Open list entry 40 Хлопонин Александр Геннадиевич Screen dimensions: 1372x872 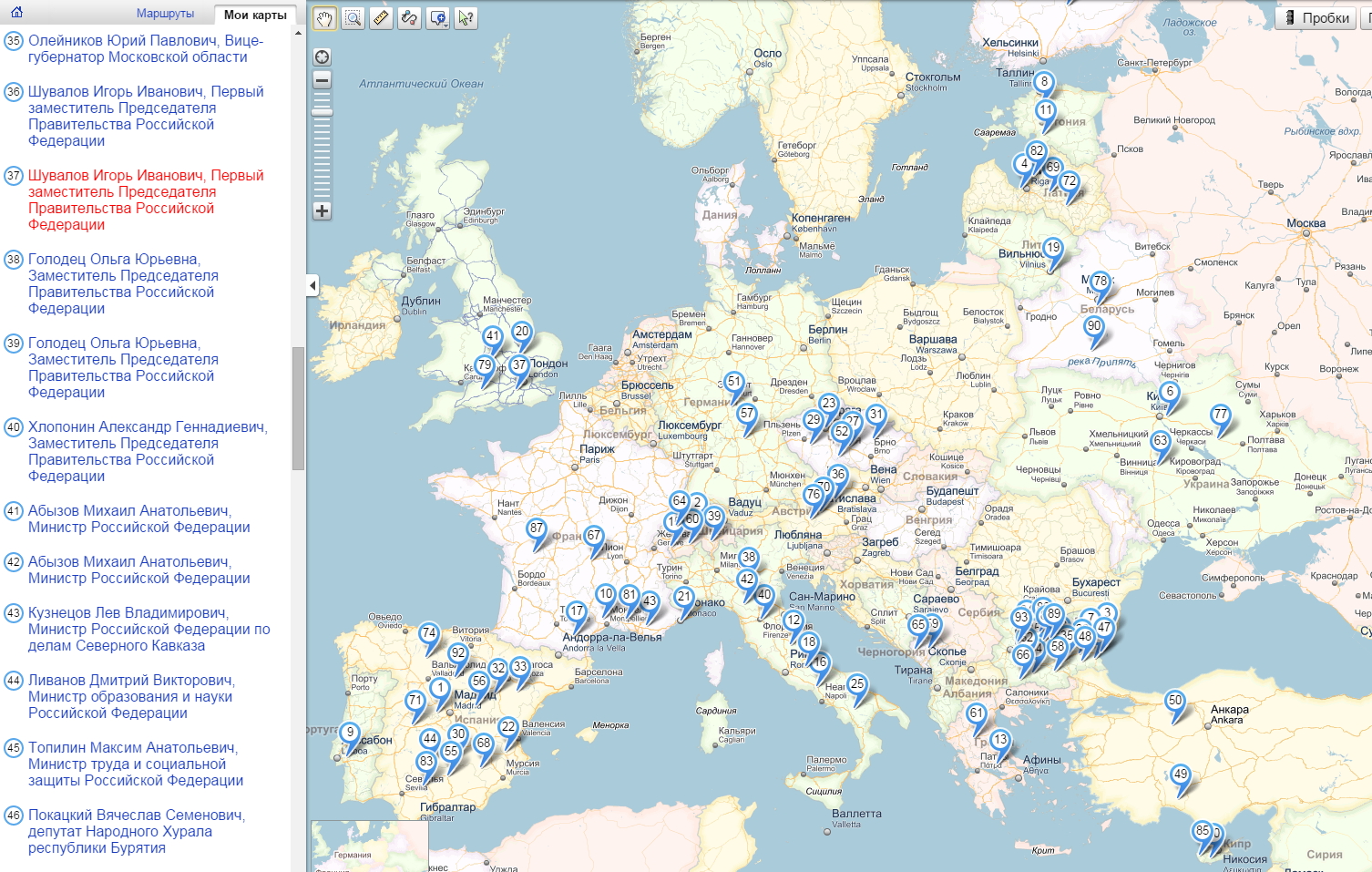148,451
